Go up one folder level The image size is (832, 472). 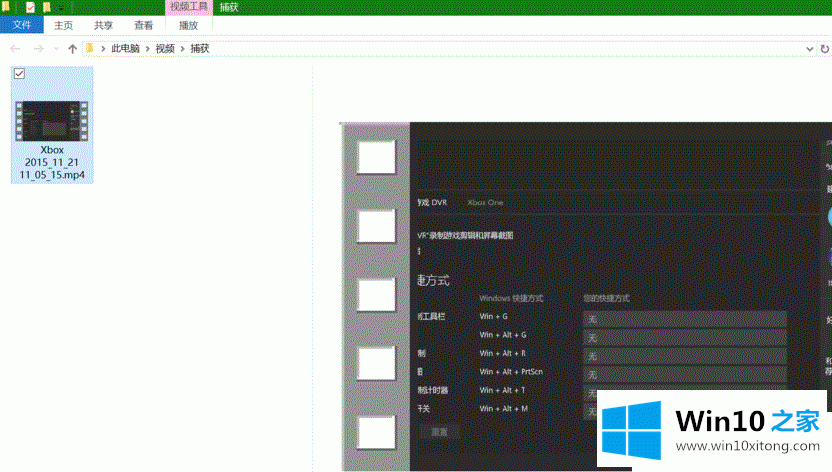tap(73, 49)
